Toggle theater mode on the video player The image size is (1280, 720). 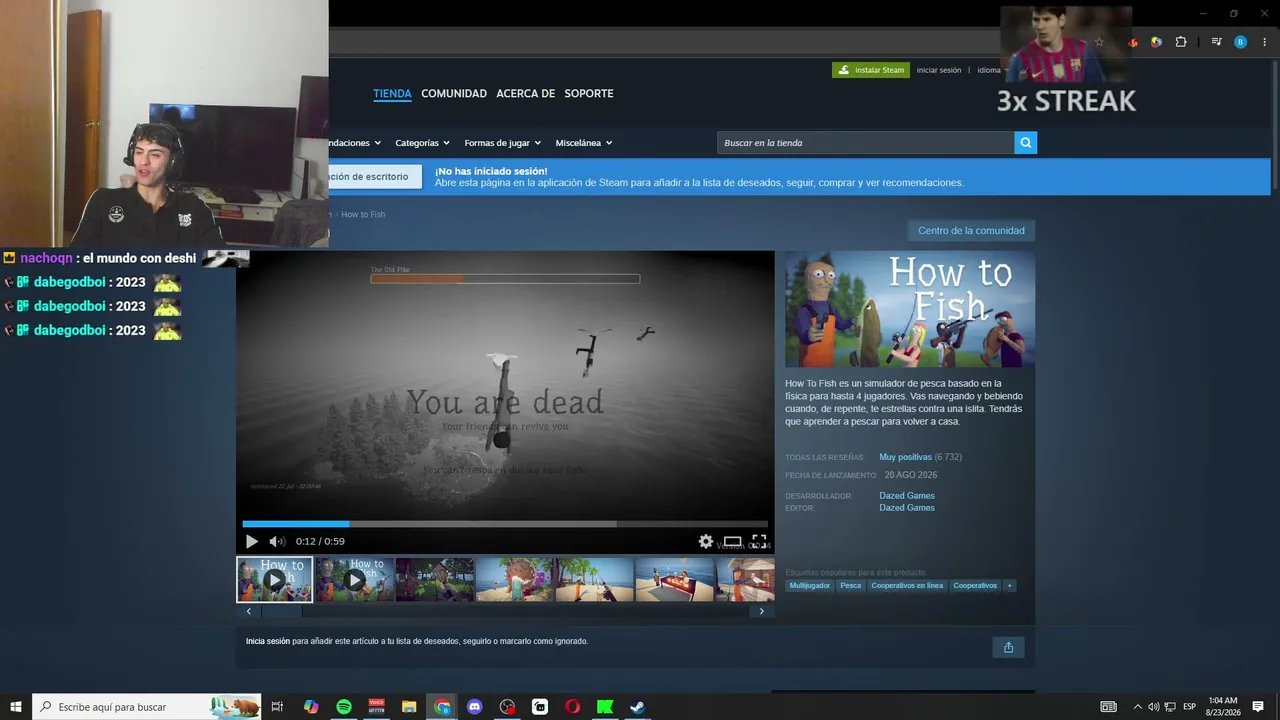pos(733,541)
